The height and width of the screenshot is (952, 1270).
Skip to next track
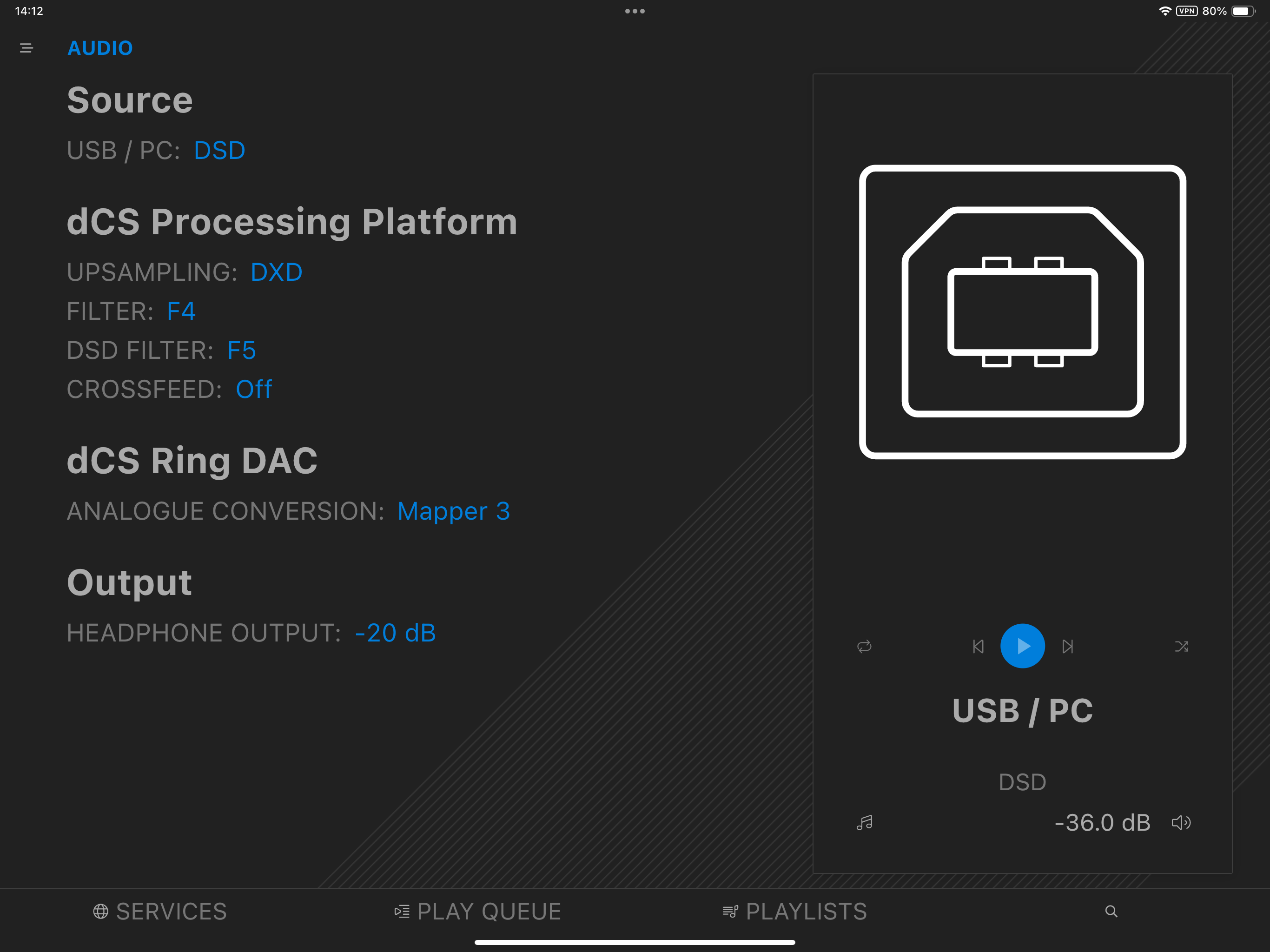[1067, 647]
